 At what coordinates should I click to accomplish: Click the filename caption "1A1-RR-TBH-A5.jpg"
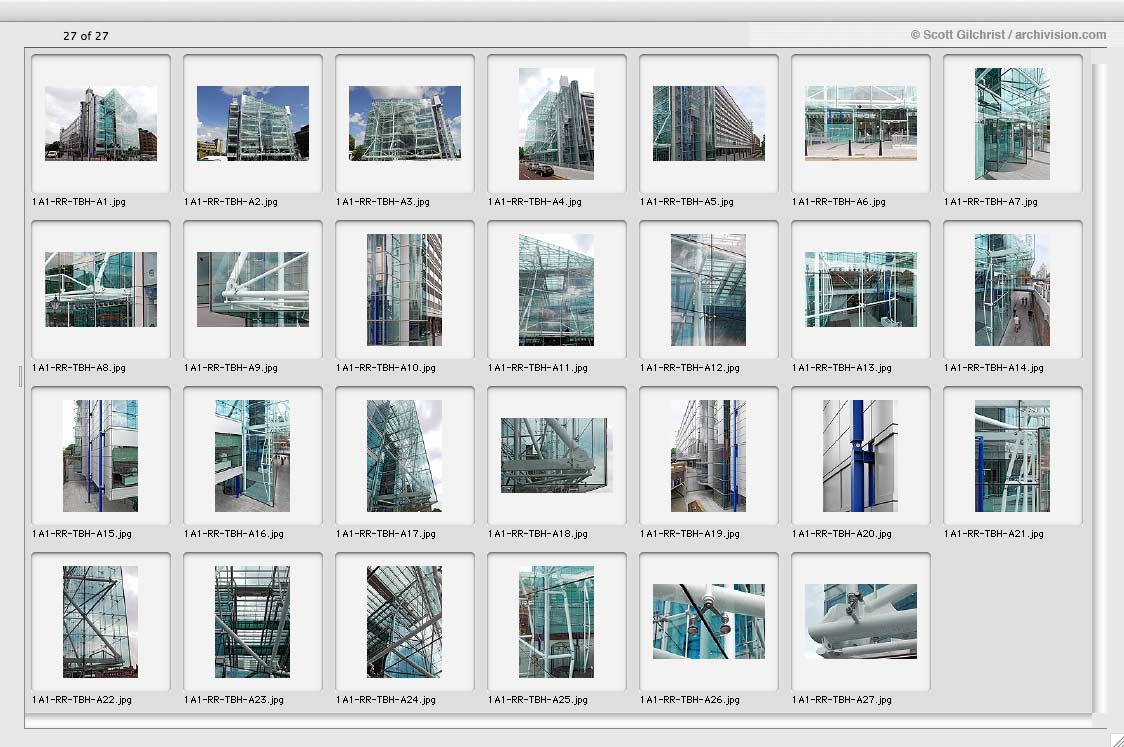pos(687,202)
